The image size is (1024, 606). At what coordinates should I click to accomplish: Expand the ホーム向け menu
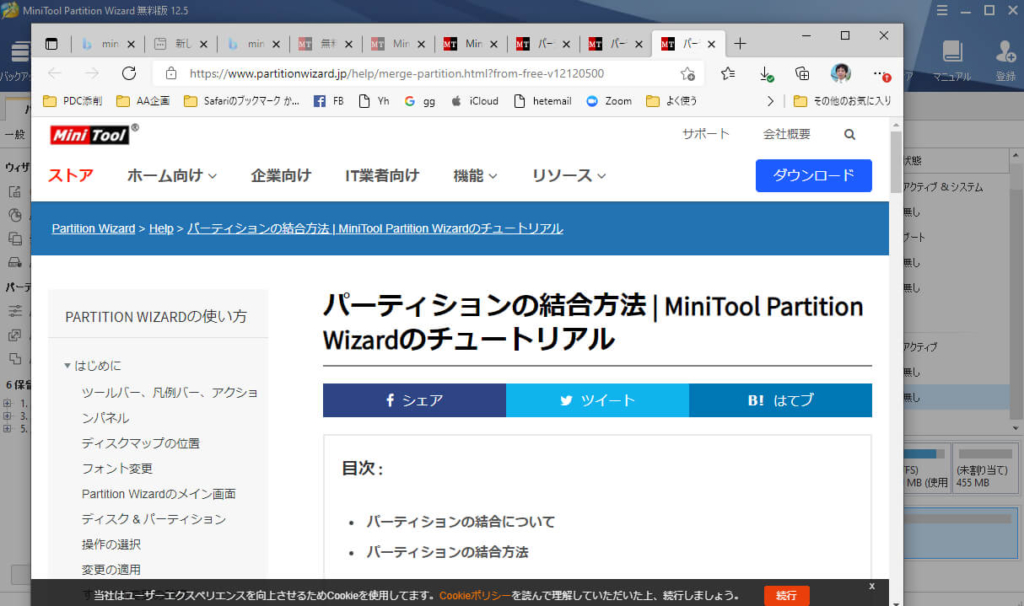click(x=172, y=176)
